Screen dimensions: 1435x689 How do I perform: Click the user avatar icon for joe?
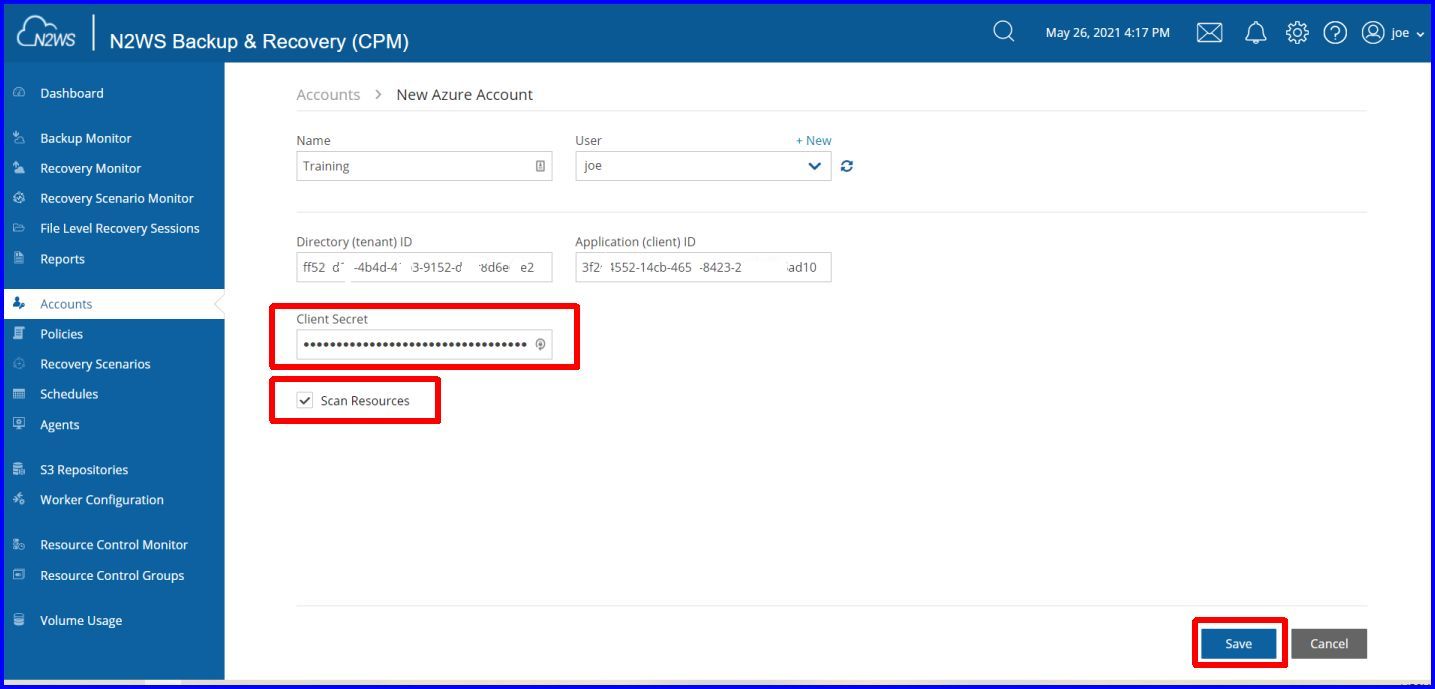(1373, 33)
